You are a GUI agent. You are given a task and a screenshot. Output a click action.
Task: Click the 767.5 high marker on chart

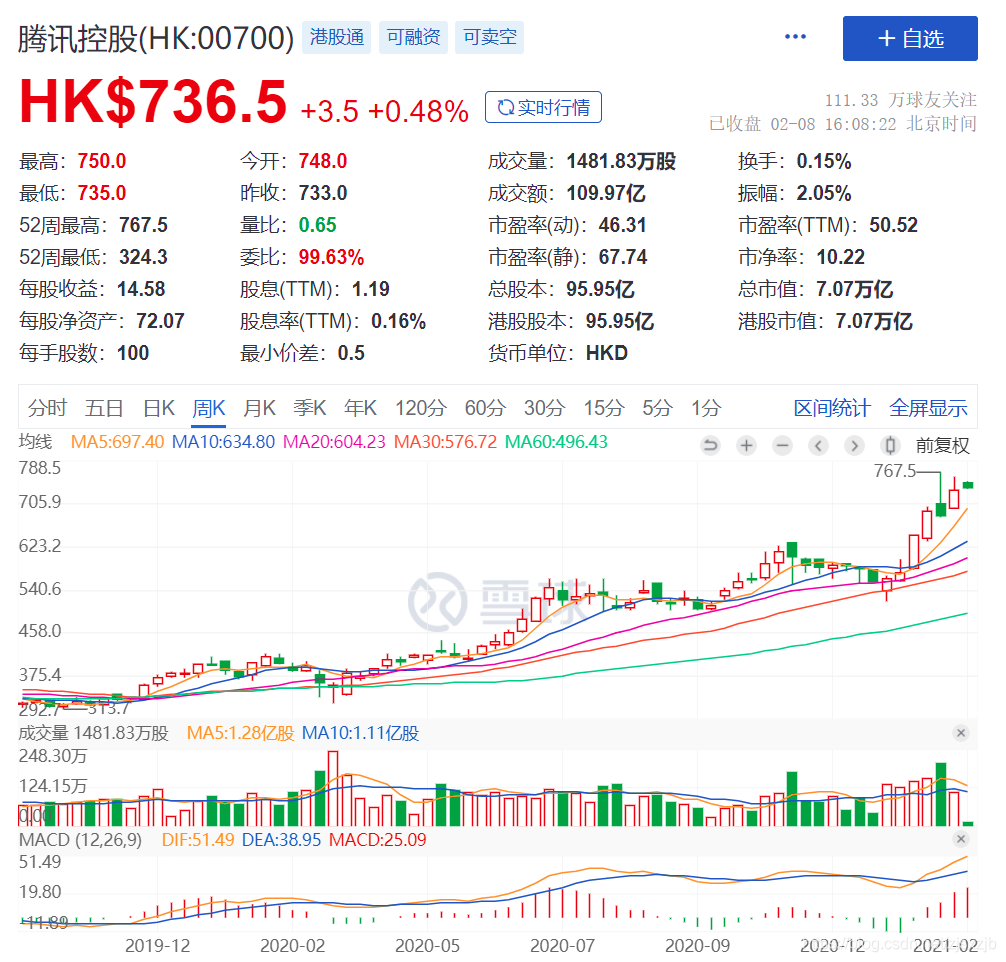coord(895,471)
